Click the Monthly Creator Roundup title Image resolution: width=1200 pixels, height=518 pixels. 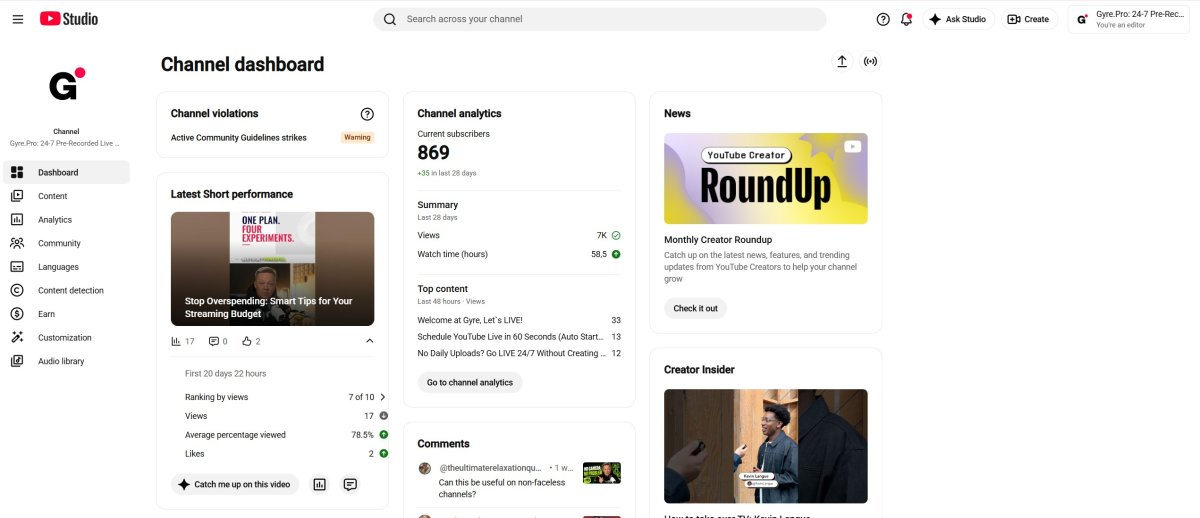click(x=718, y=240)
